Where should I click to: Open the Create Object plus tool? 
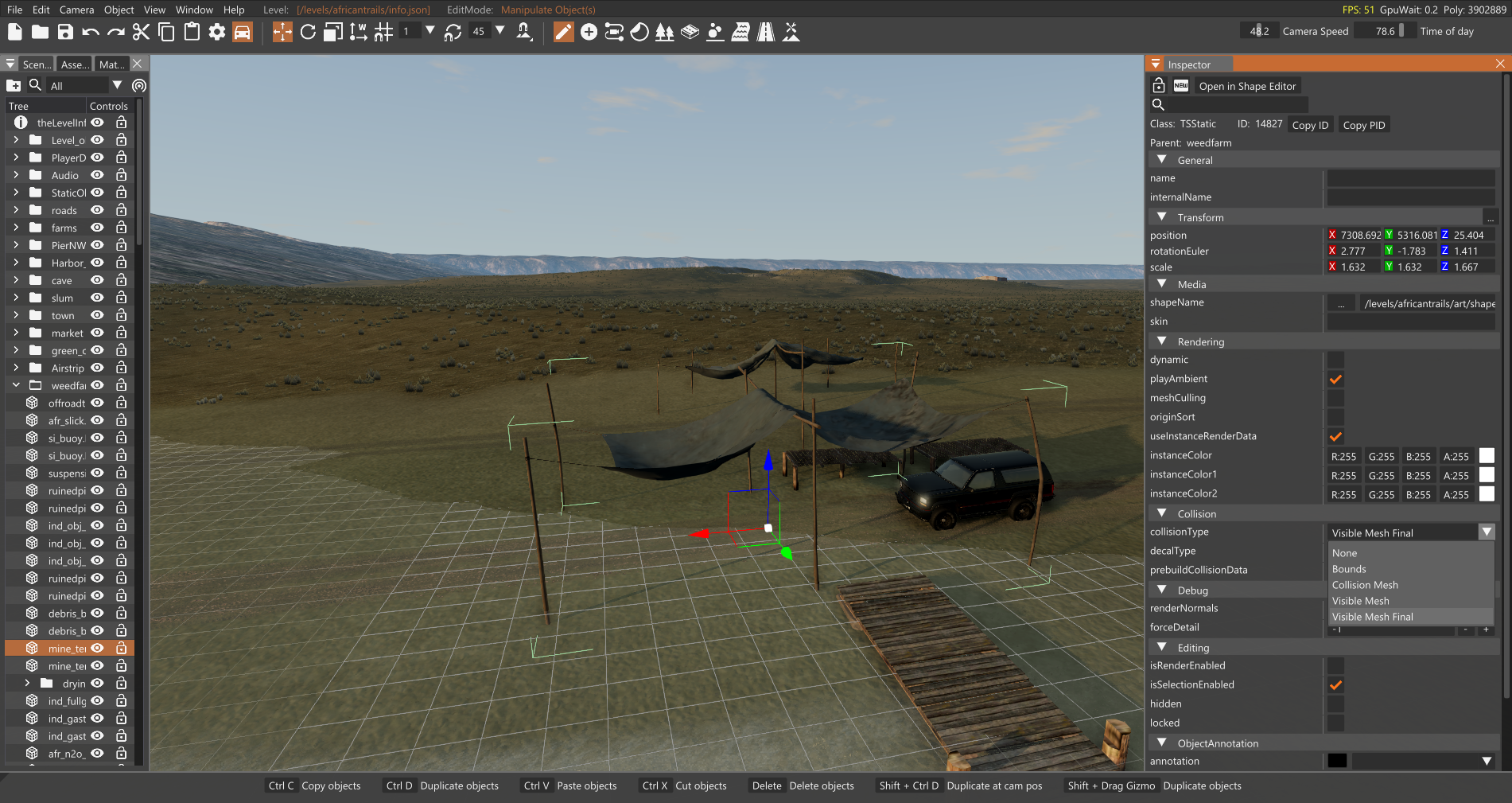[589, 32]
